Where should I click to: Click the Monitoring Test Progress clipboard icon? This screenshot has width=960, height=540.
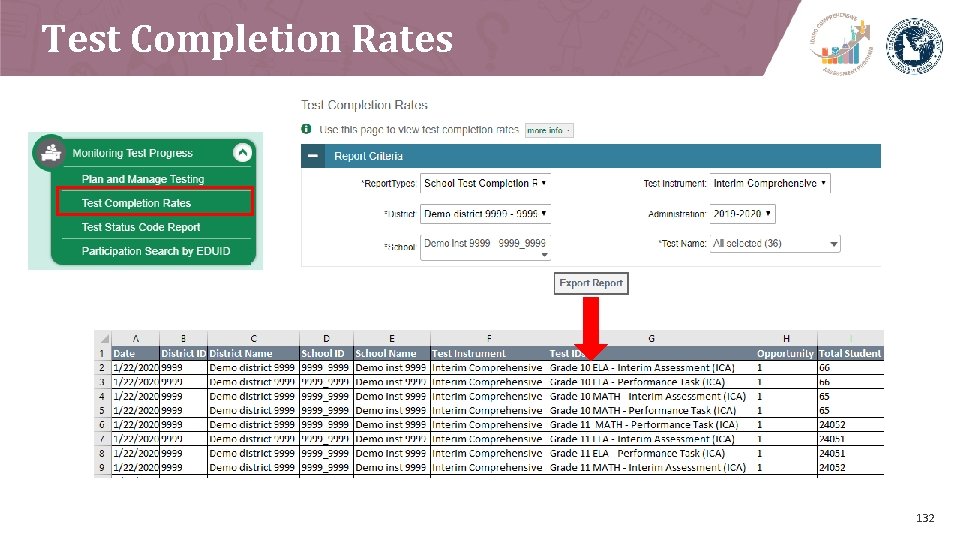[51, 152]
